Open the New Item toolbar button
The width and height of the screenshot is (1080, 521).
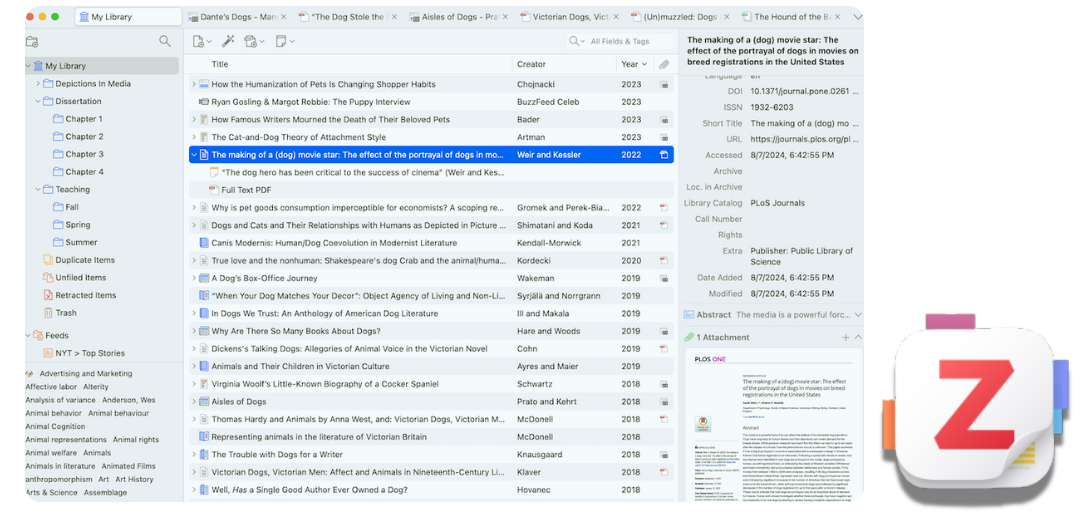click(x=202, y=41)
